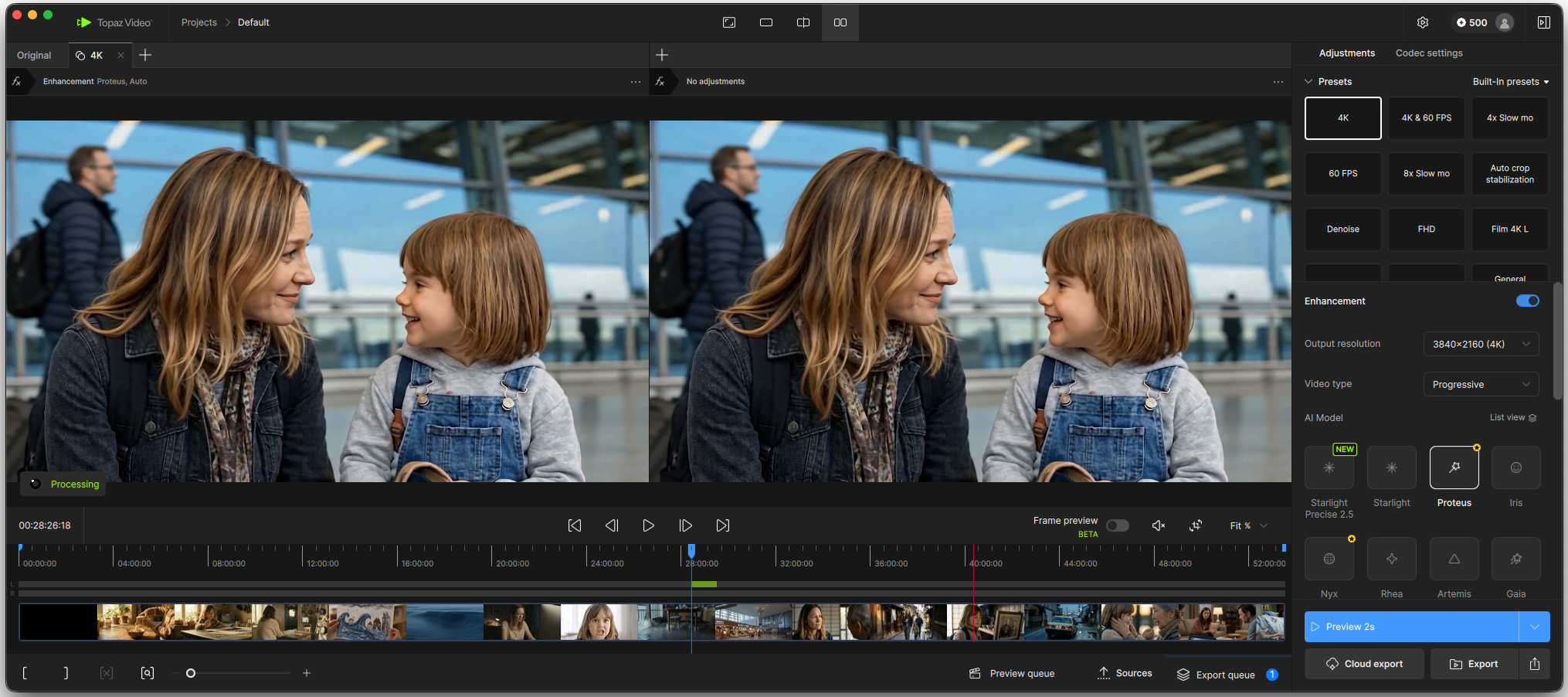
Task: Open the share export icon
Action: tap(1535, 664)
